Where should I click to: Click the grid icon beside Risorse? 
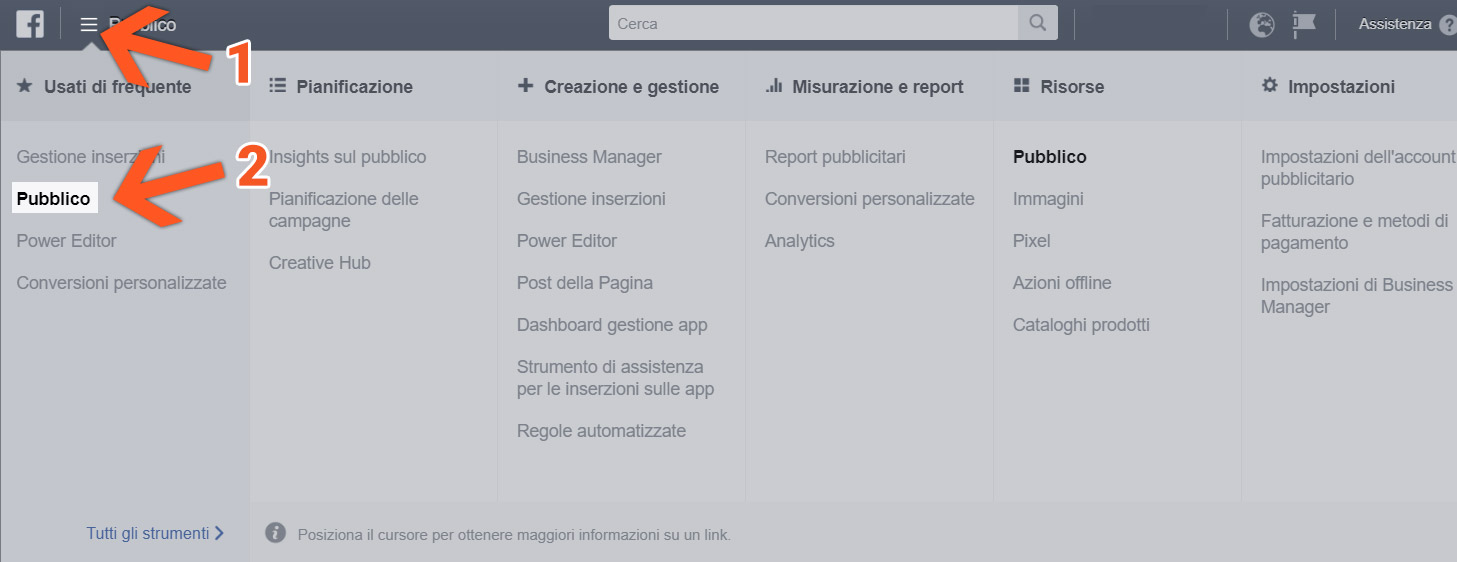(x=1021, y=86)
